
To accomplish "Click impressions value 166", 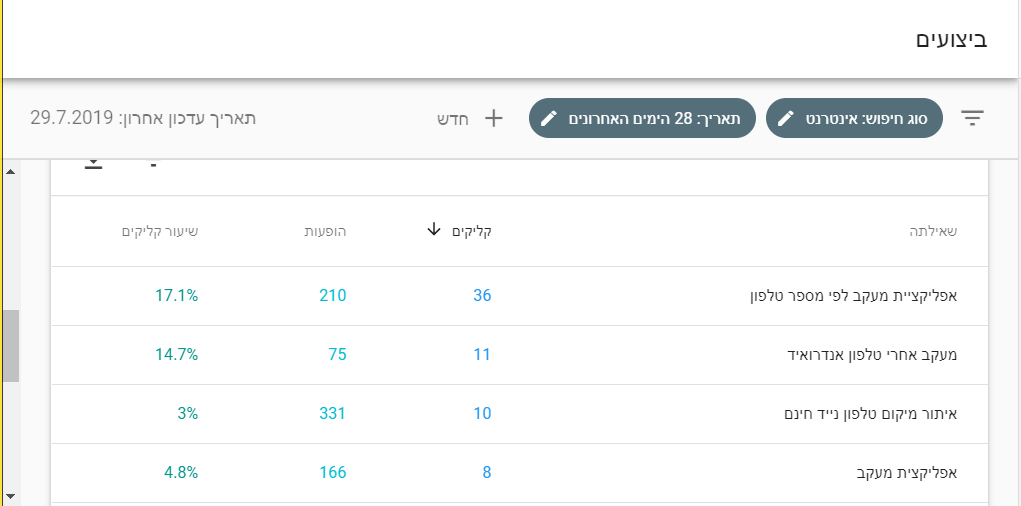I will click(333, 473).
